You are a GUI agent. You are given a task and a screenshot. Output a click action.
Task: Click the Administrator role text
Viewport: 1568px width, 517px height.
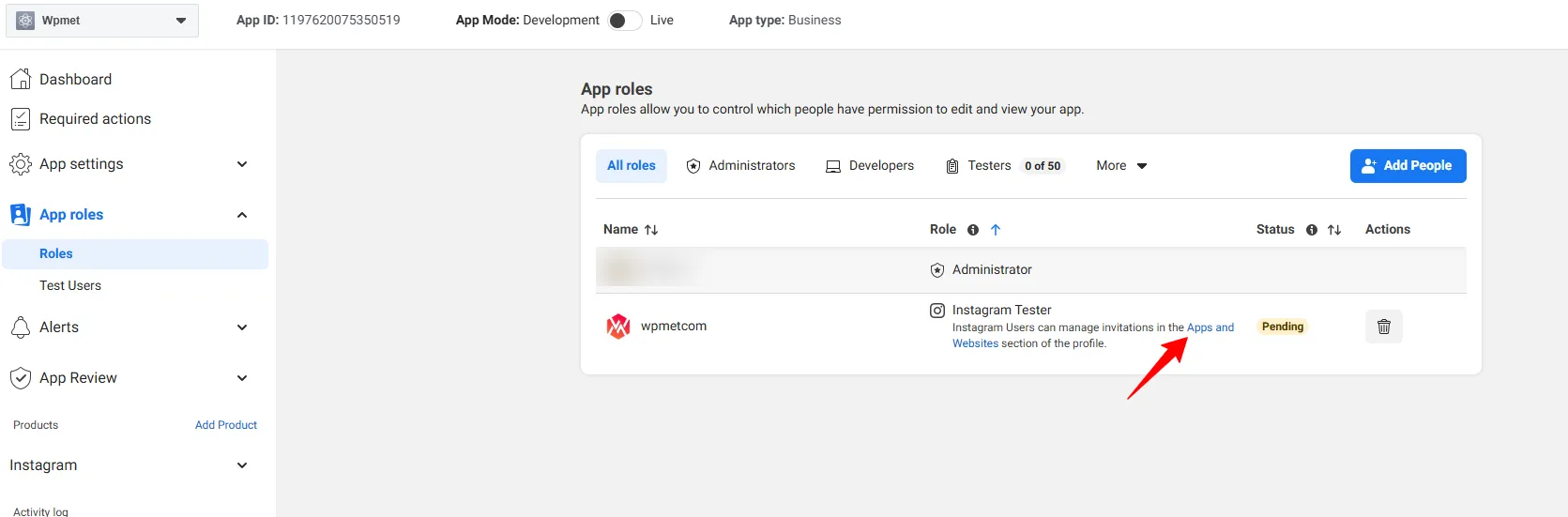coord(992,270)
